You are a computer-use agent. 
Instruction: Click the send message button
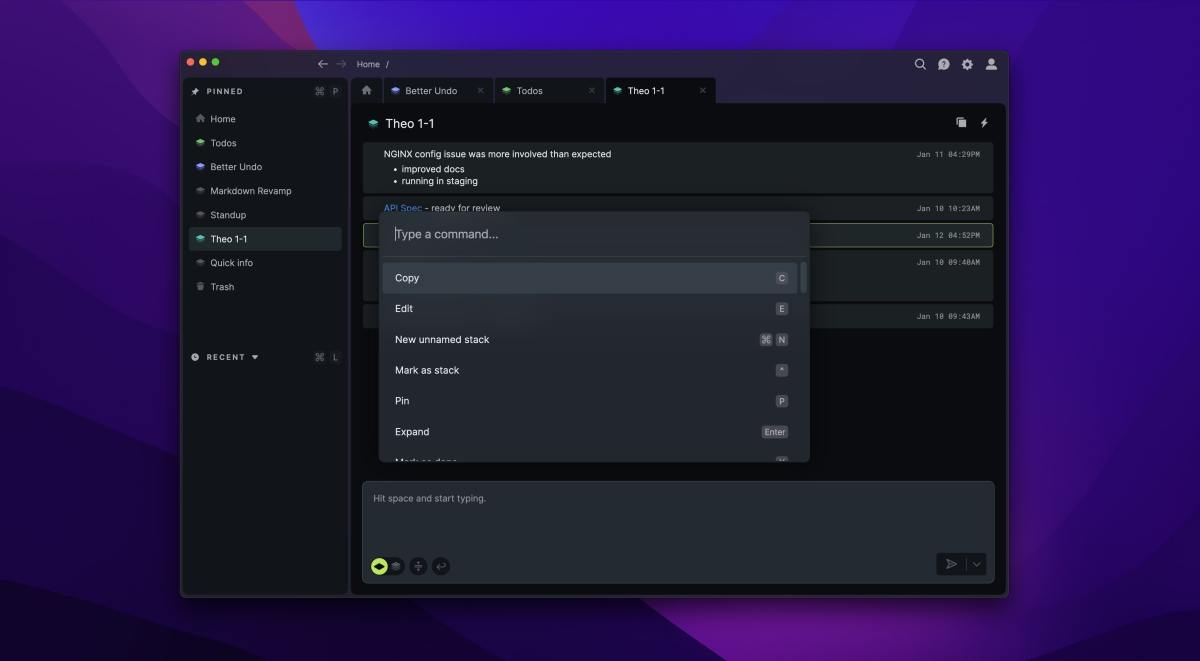click(x=951, y=564)
